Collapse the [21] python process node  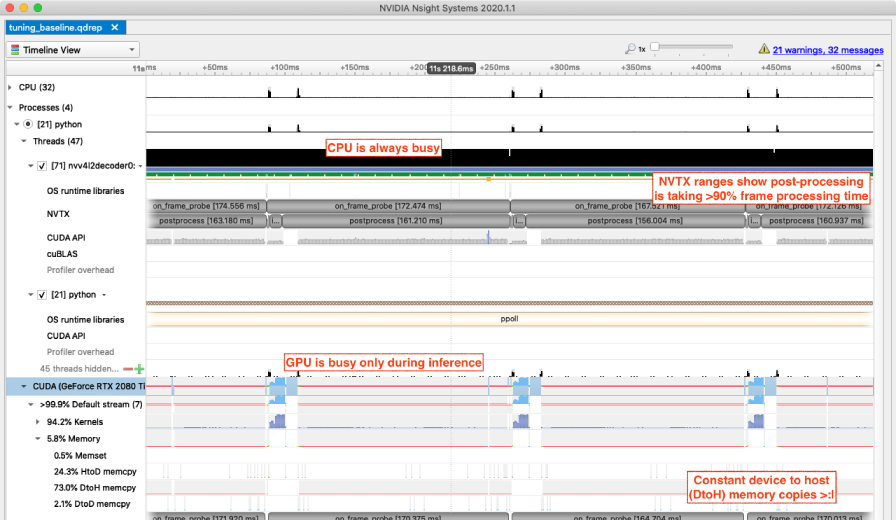(17, 124)
